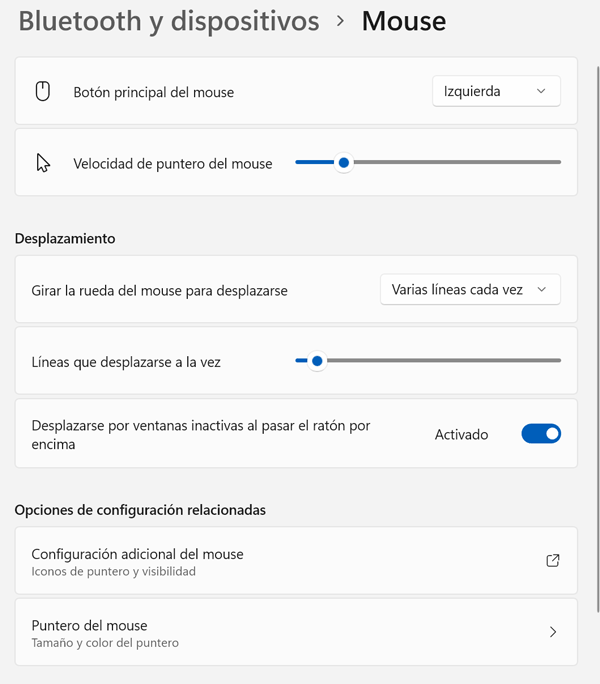Screen dimensions: 600x684
Task: Click the breadcrumb separator arrow before Mouse
Action: pyautogui.click(x=341, y=21)
